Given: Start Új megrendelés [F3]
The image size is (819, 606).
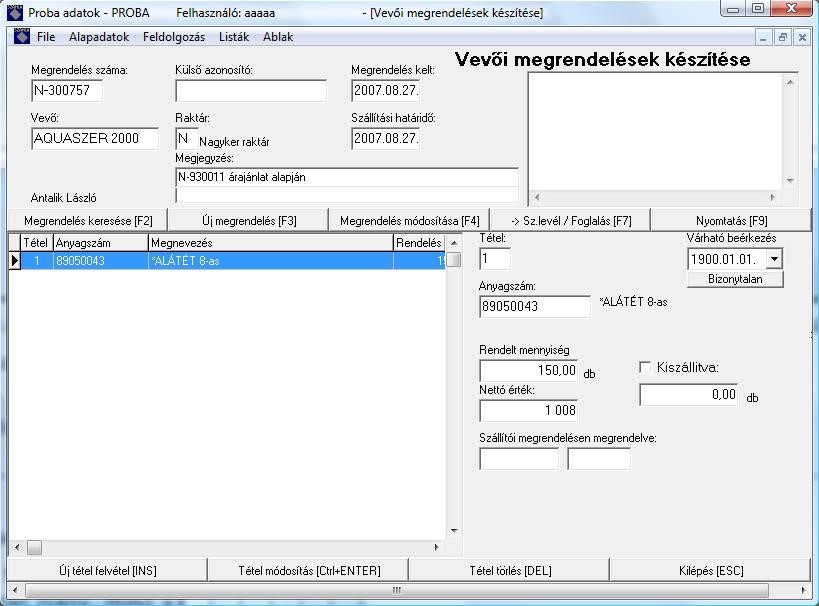Looking at the screenshot, I should tap(246, 220).
